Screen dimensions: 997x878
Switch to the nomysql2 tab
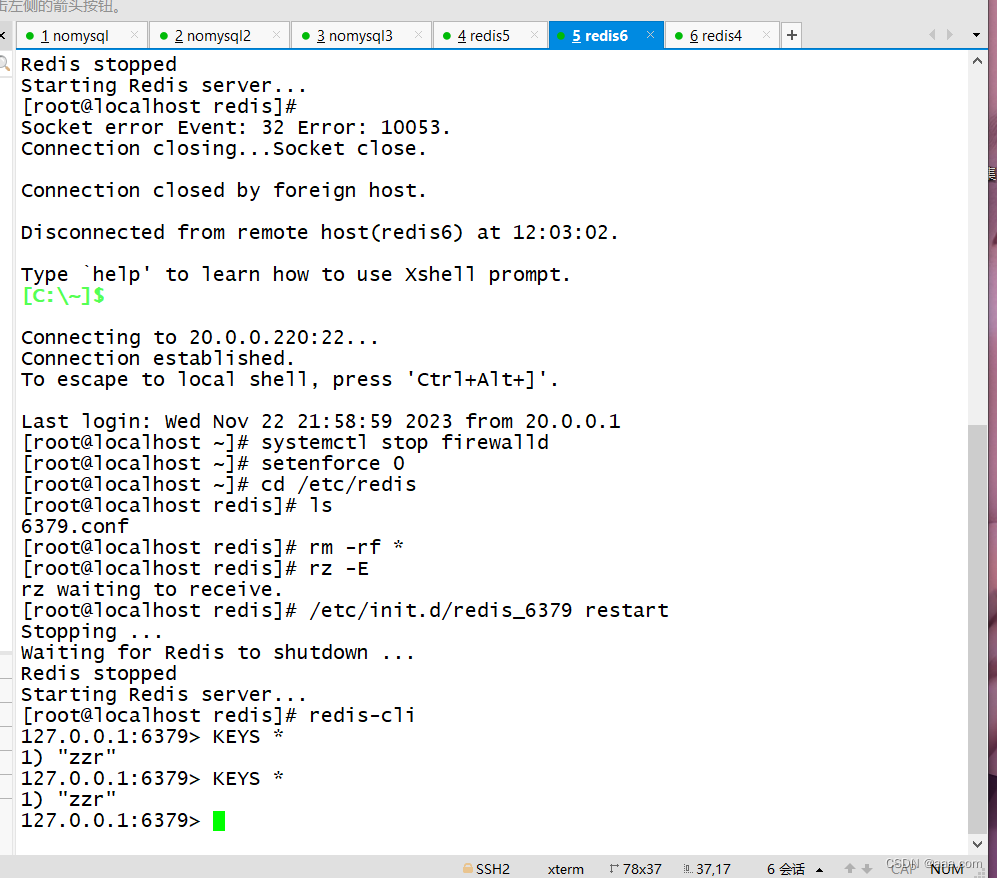coord(212,34)
